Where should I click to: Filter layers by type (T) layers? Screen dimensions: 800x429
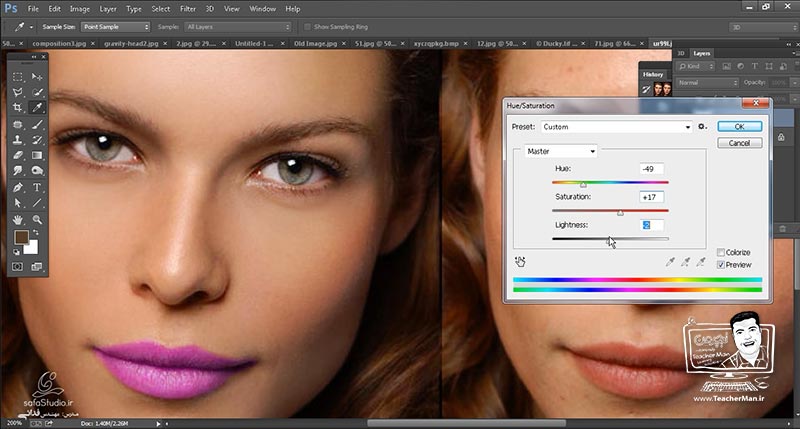755,66
